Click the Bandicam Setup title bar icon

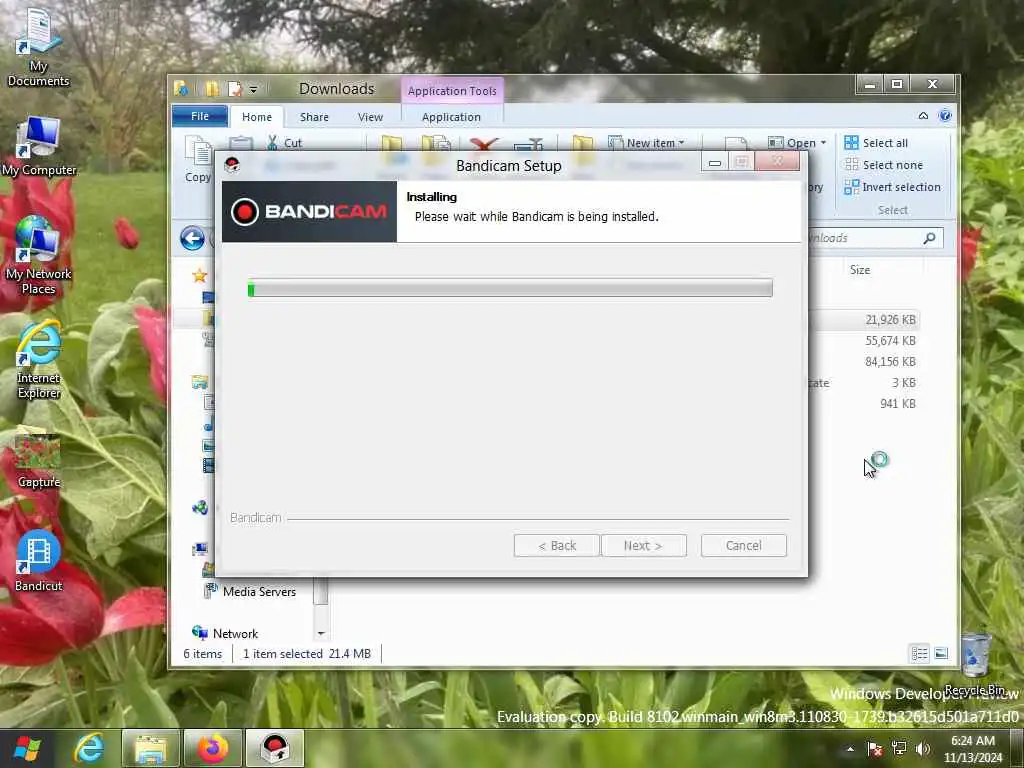point(232,165)
